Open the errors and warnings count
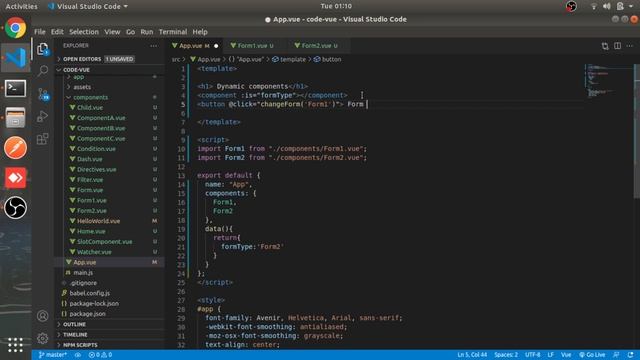Screen dimensions: 640x360 pyautogui.click(x=100, y=355)
